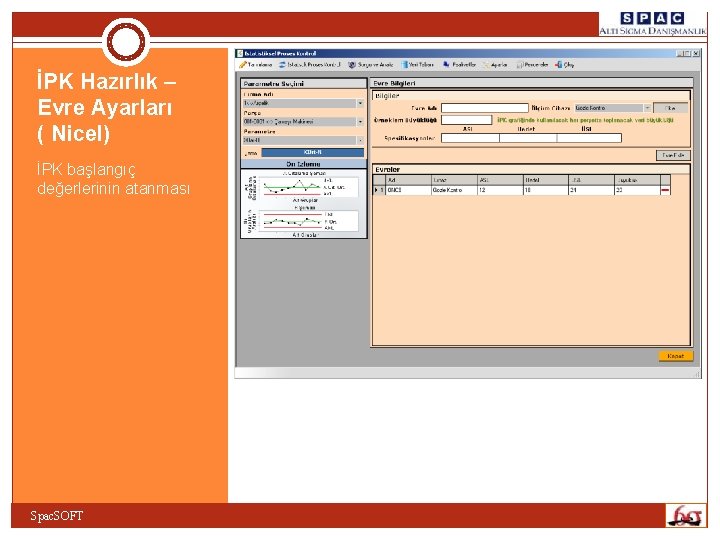Click the İstatistiksel Proses Kontrol title icon
This screenshot has height=540, width=720.
240,53
